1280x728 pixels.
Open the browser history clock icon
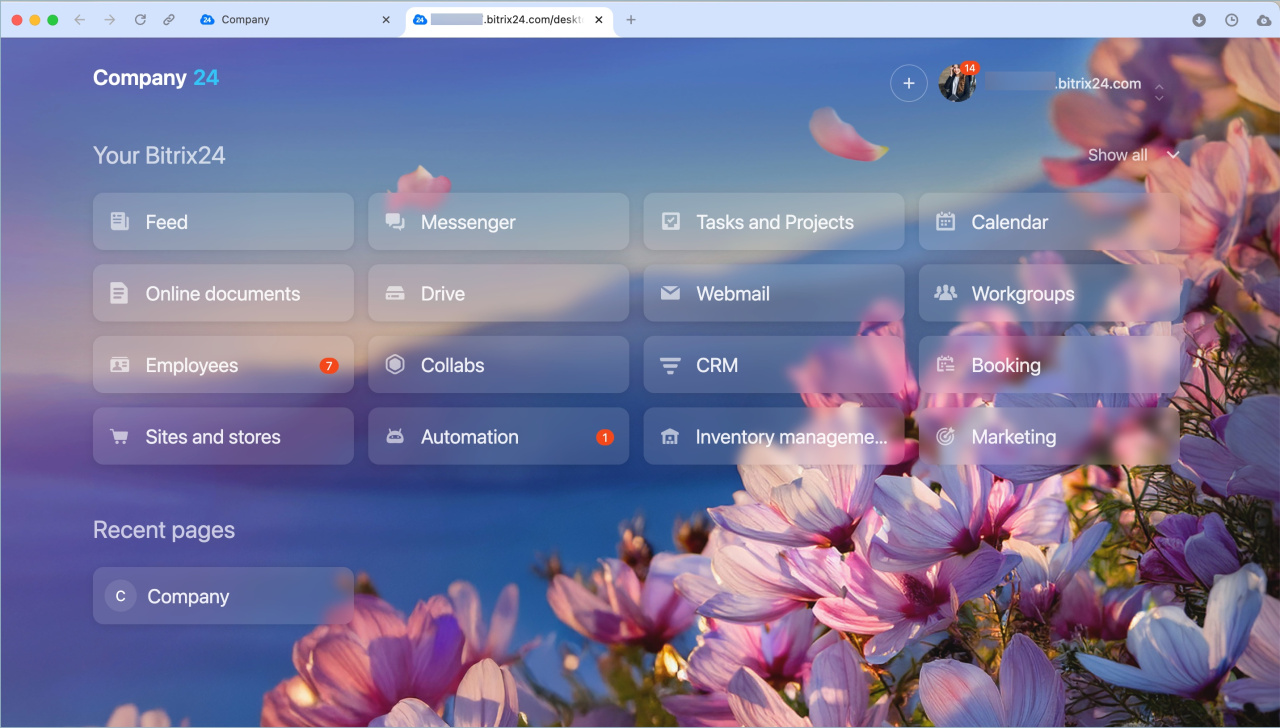point(1232,20)
